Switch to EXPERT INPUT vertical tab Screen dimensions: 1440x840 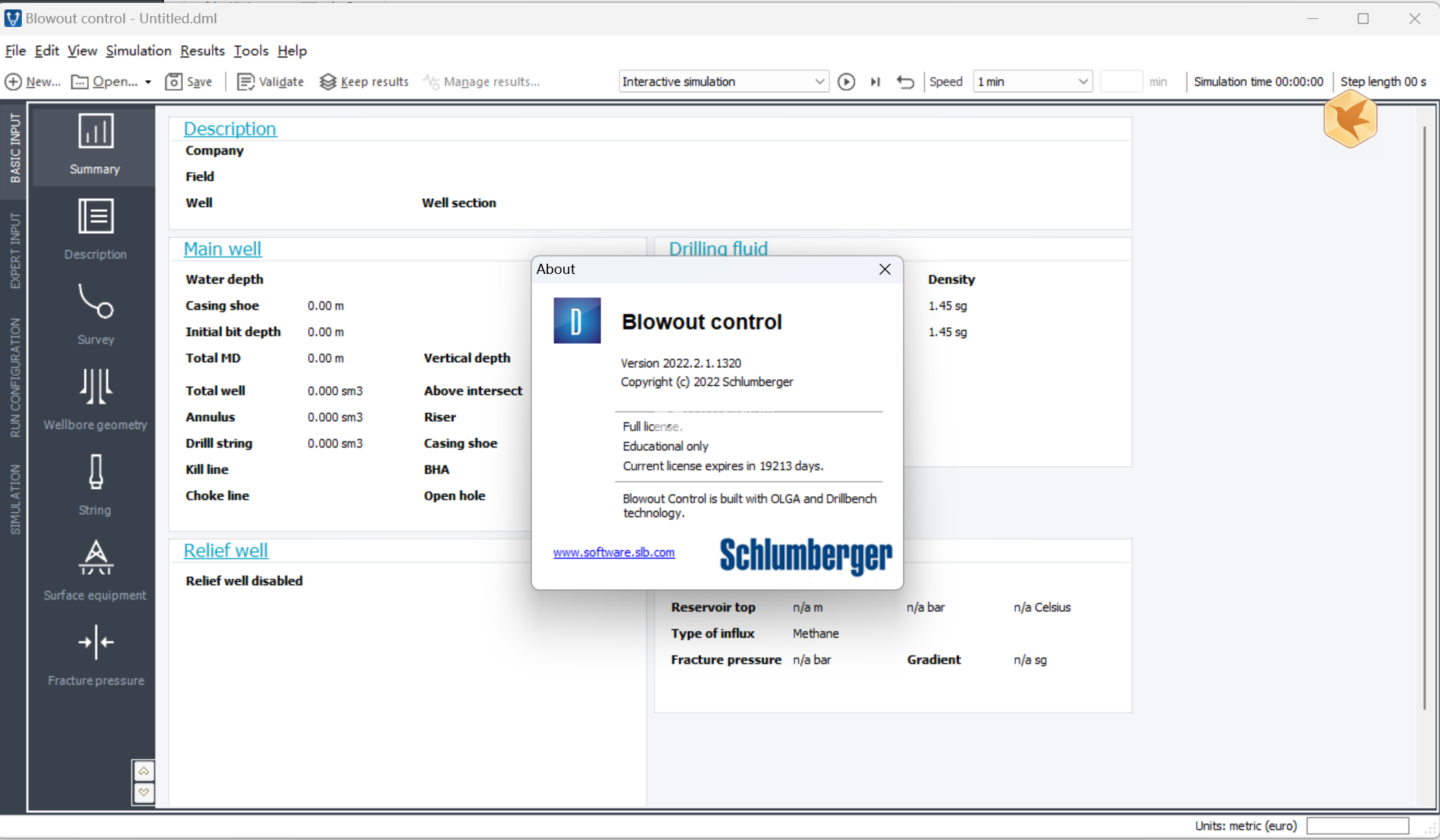click(x=15, y=251)
